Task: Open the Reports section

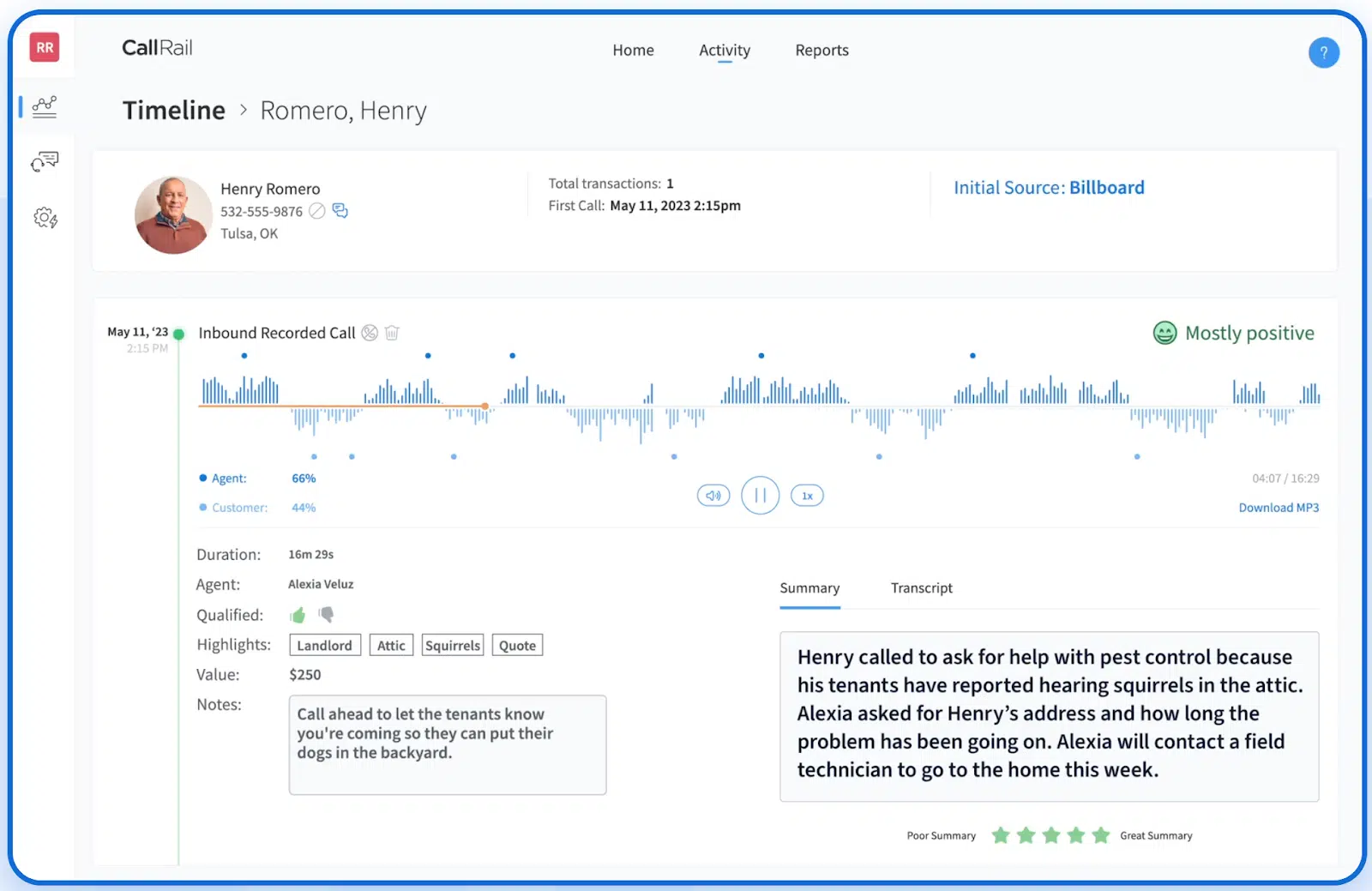Action: click(821, 50)
